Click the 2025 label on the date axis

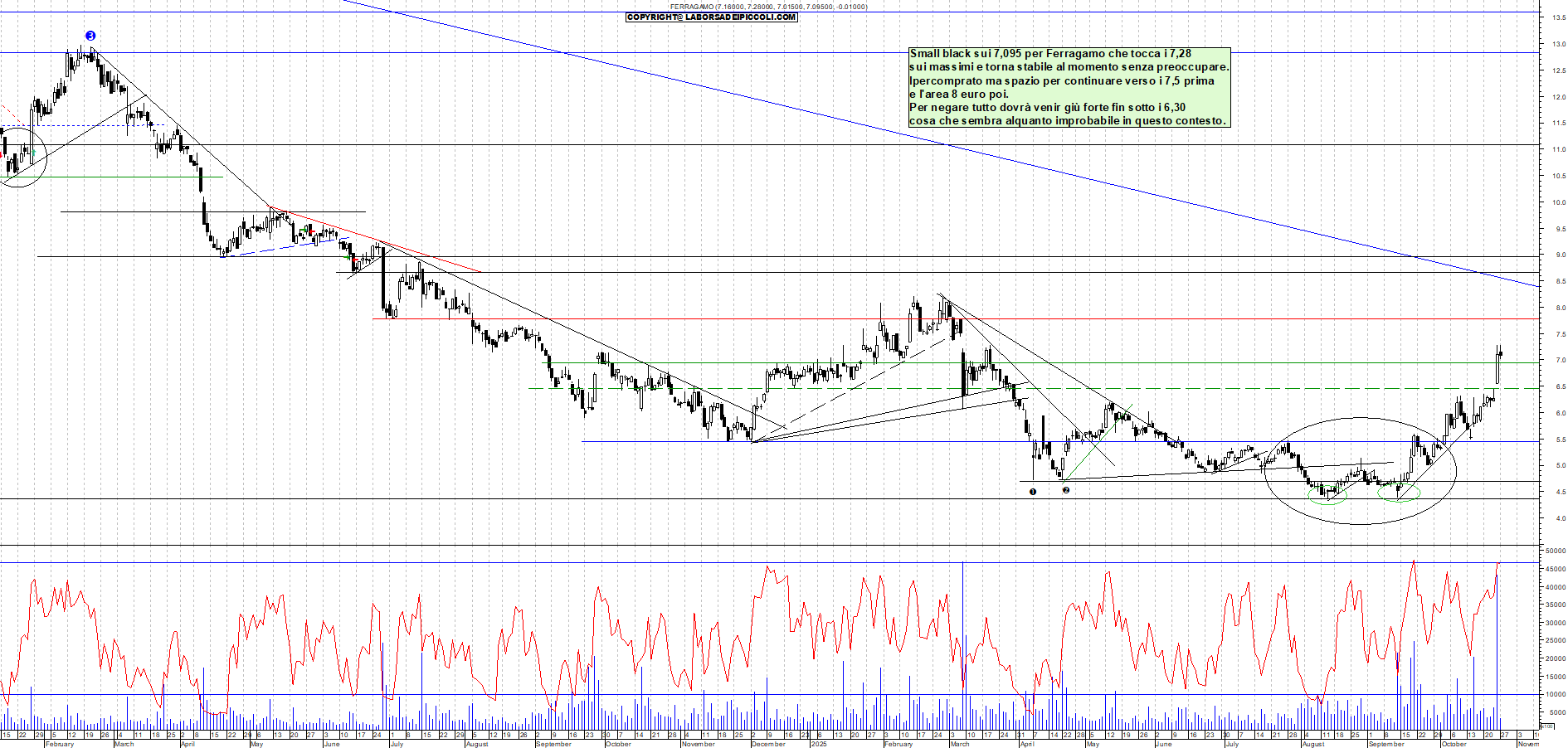click(820, 744)
